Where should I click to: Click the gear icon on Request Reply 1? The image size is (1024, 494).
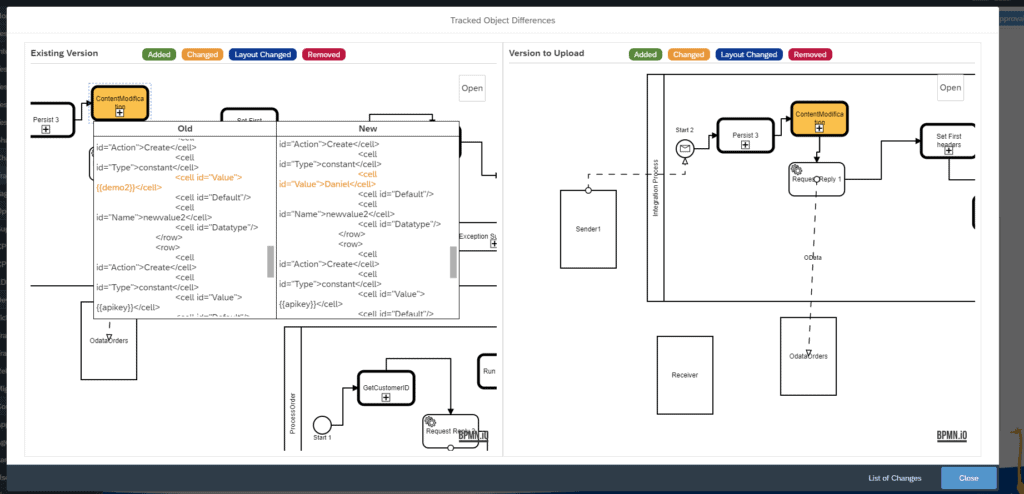point(797,169)
